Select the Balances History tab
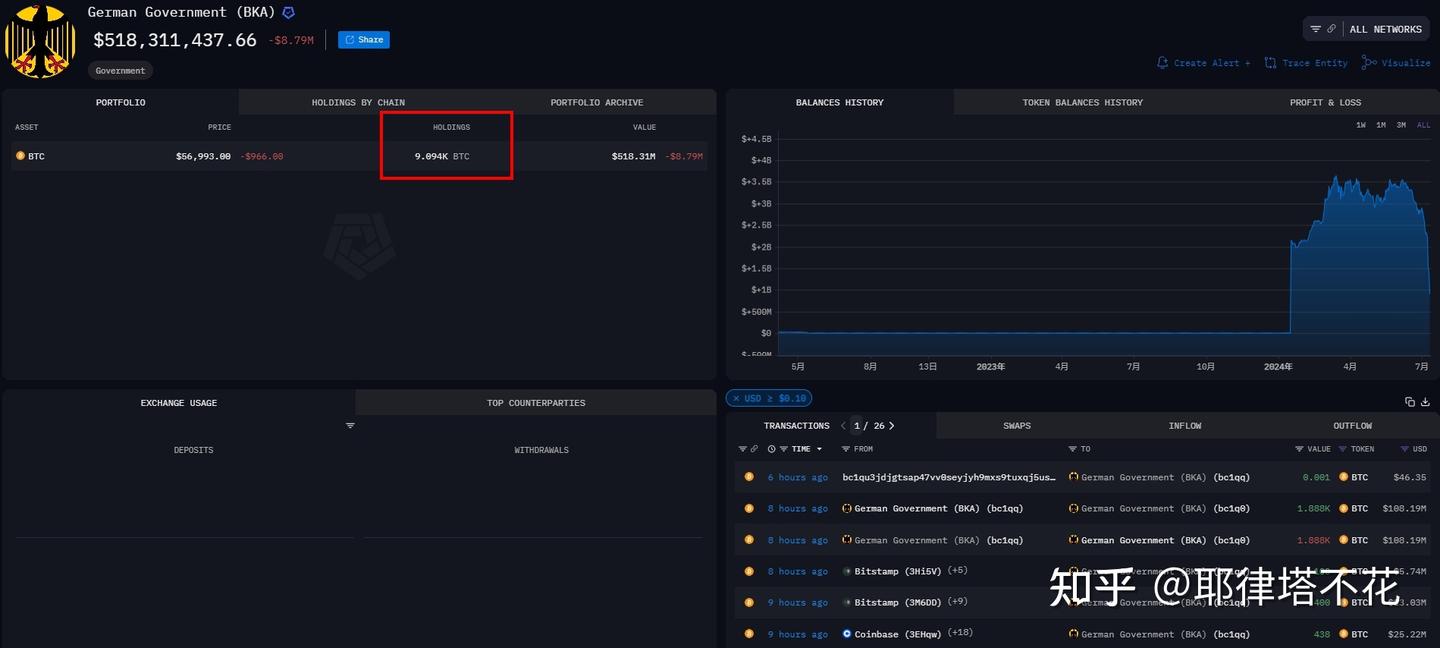 [840, 102]
